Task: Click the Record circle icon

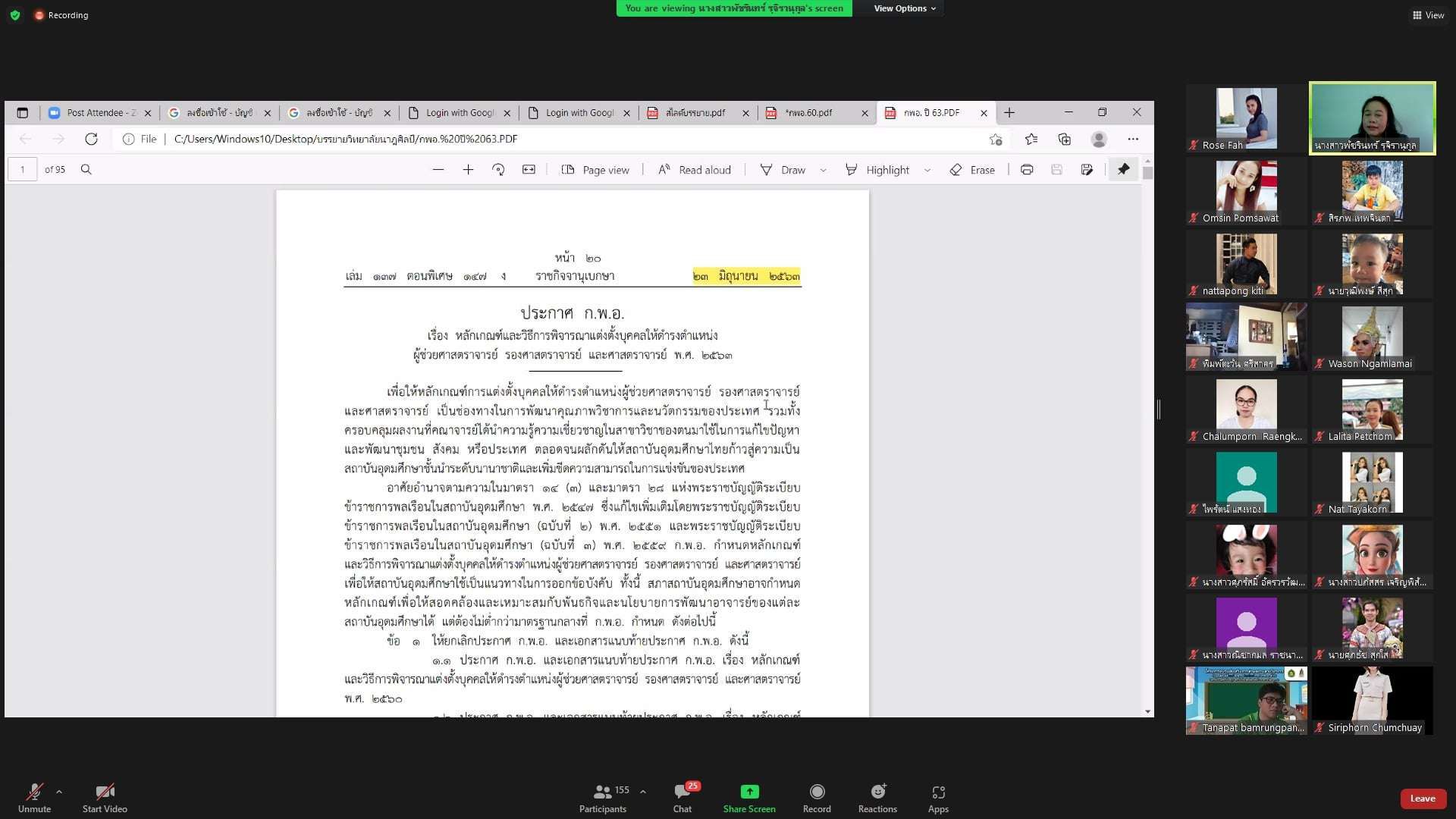Action: [817, 792]
